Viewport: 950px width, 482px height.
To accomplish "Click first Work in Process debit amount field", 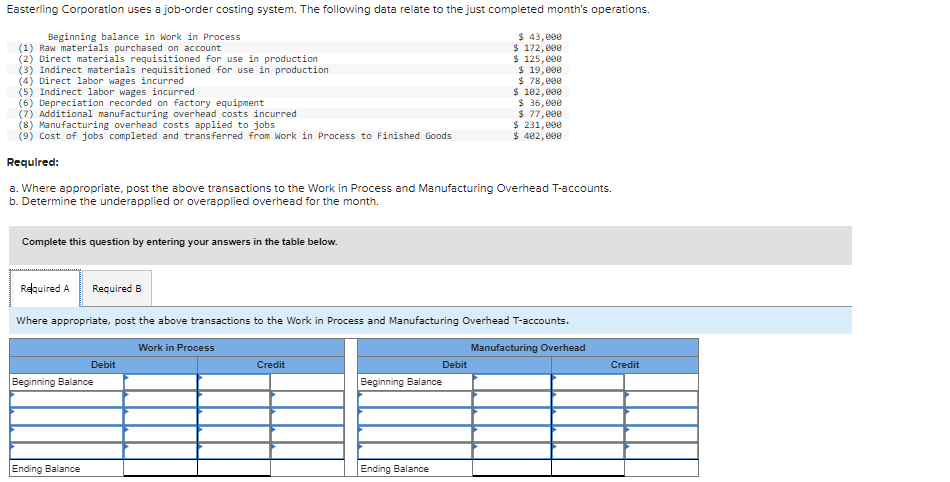I will pos(161,399).
